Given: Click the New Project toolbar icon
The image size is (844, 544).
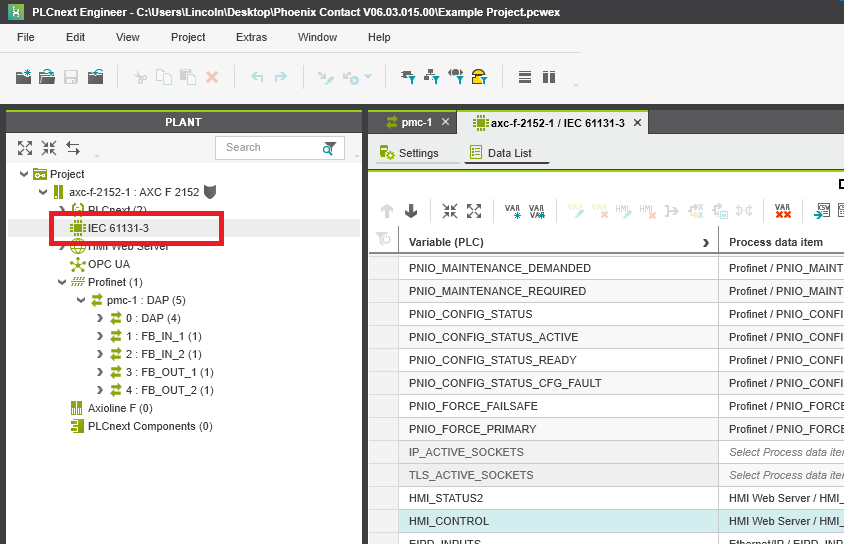Looking at the screenshot, I should pyautogui.click(x=24, y=77).
